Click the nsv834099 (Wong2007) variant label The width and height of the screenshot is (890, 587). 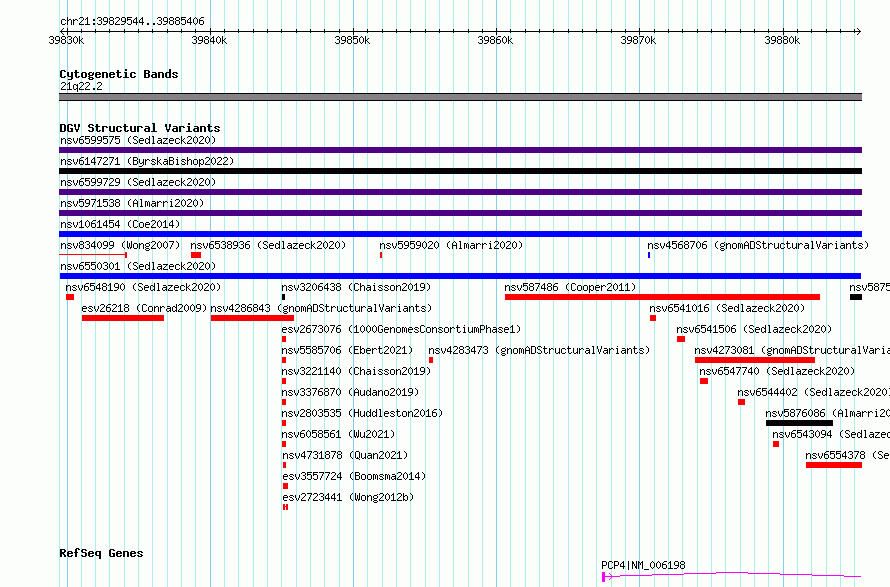[120, 245]
